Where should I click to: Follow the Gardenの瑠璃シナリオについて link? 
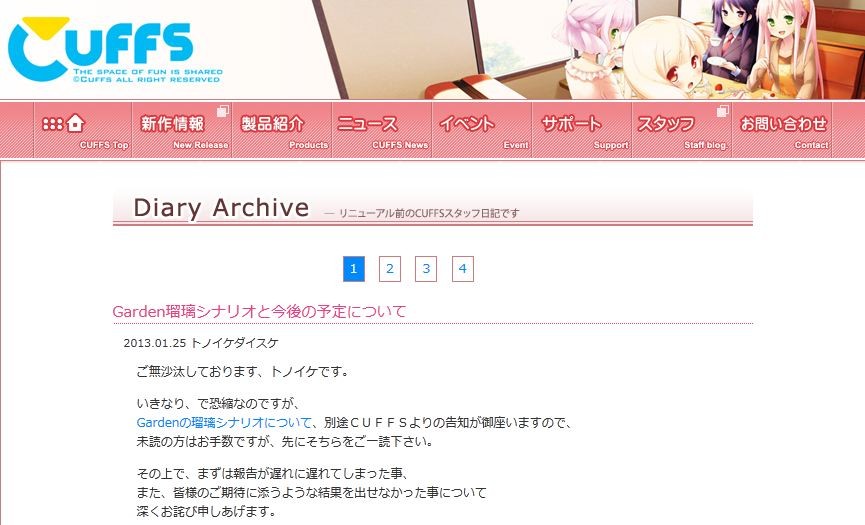coord(224,423)
